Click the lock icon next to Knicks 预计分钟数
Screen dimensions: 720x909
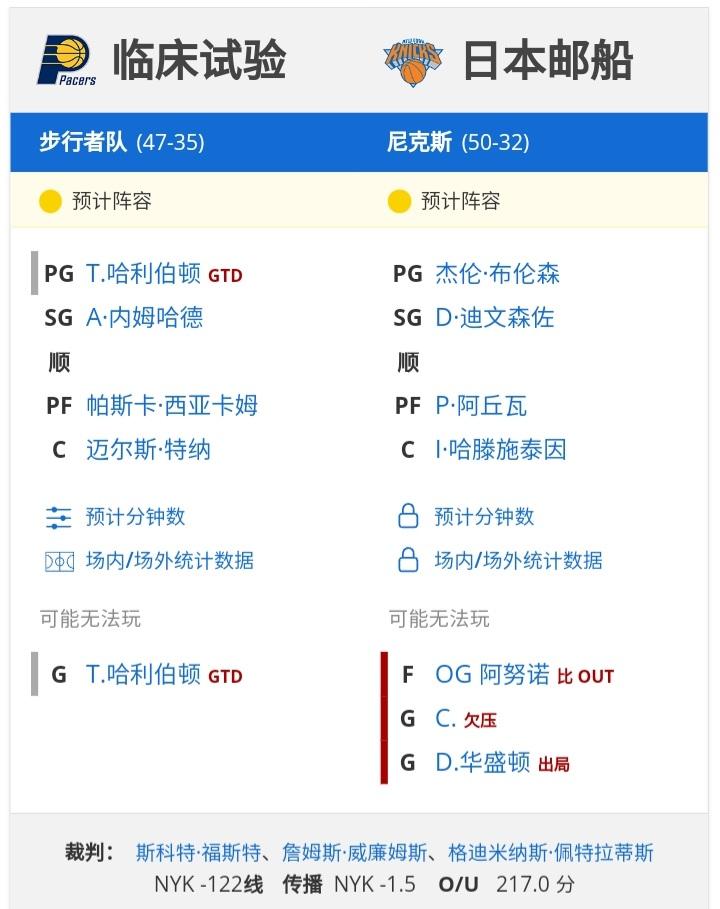coord(408,515)
